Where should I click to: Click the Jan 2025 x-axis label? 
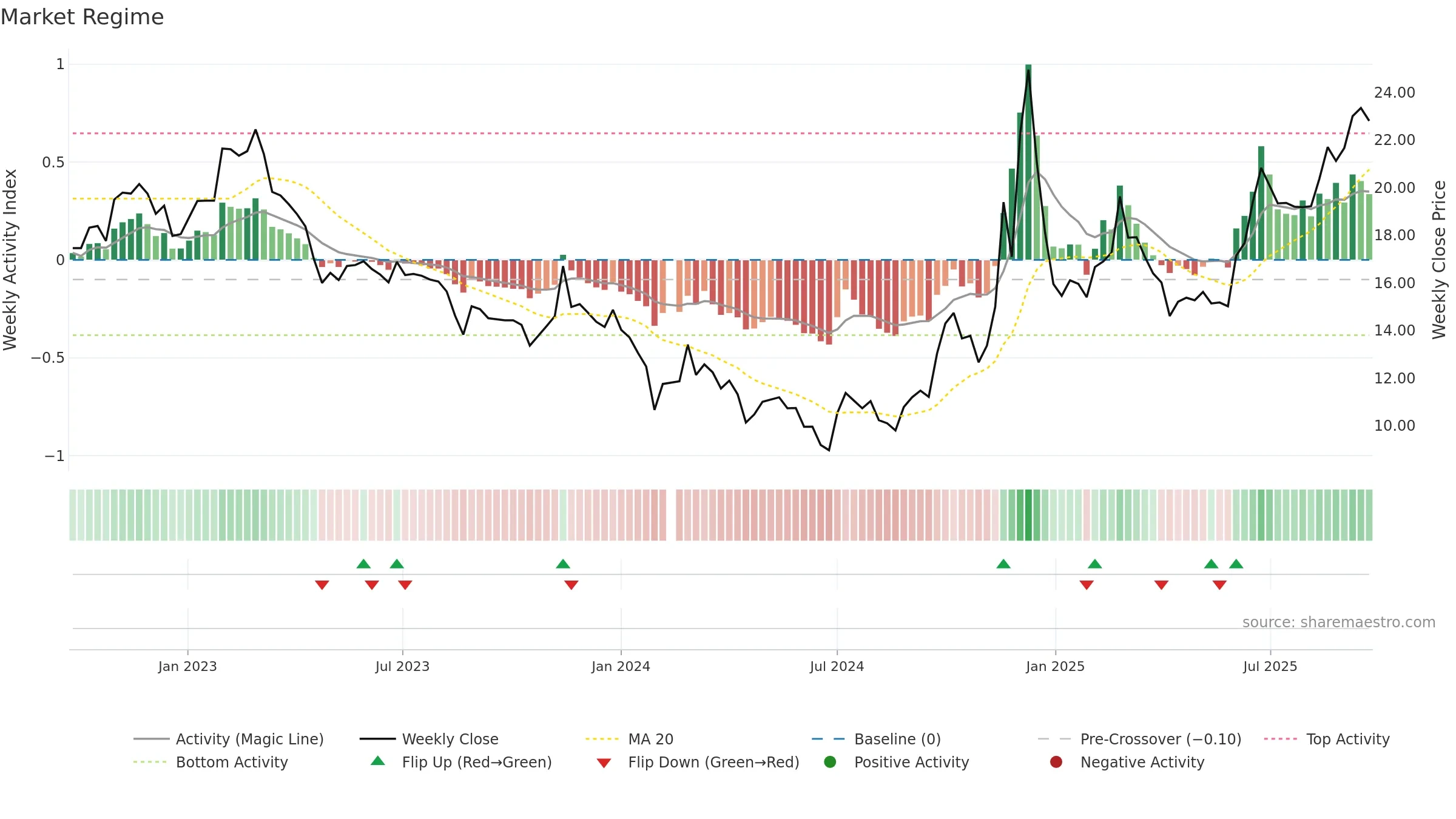[x=1055, y=666]
